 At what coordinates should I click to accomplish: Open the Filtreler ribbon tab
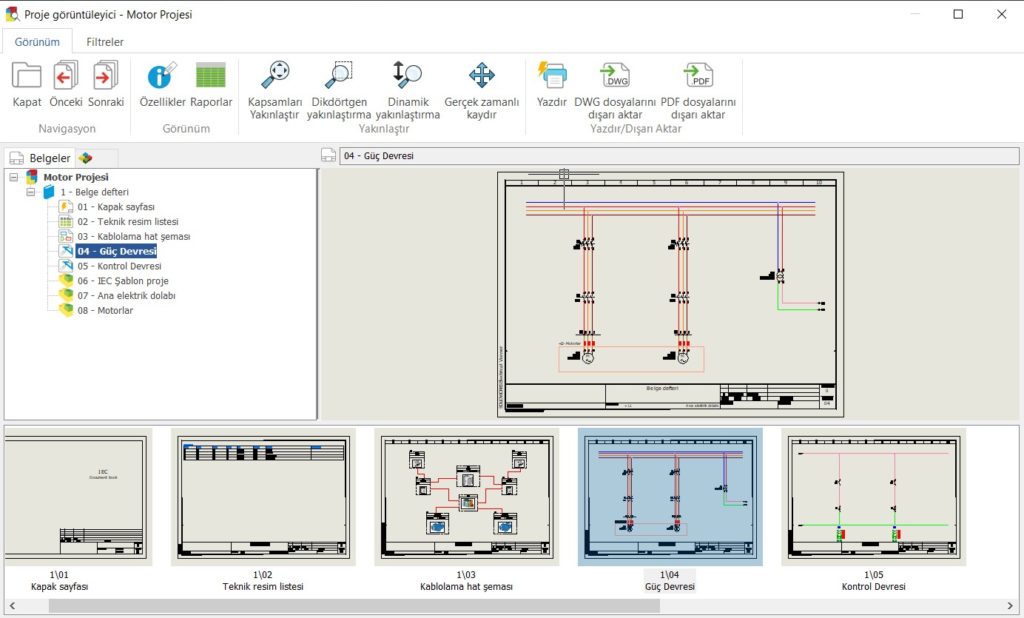click(x=104, y=41)
